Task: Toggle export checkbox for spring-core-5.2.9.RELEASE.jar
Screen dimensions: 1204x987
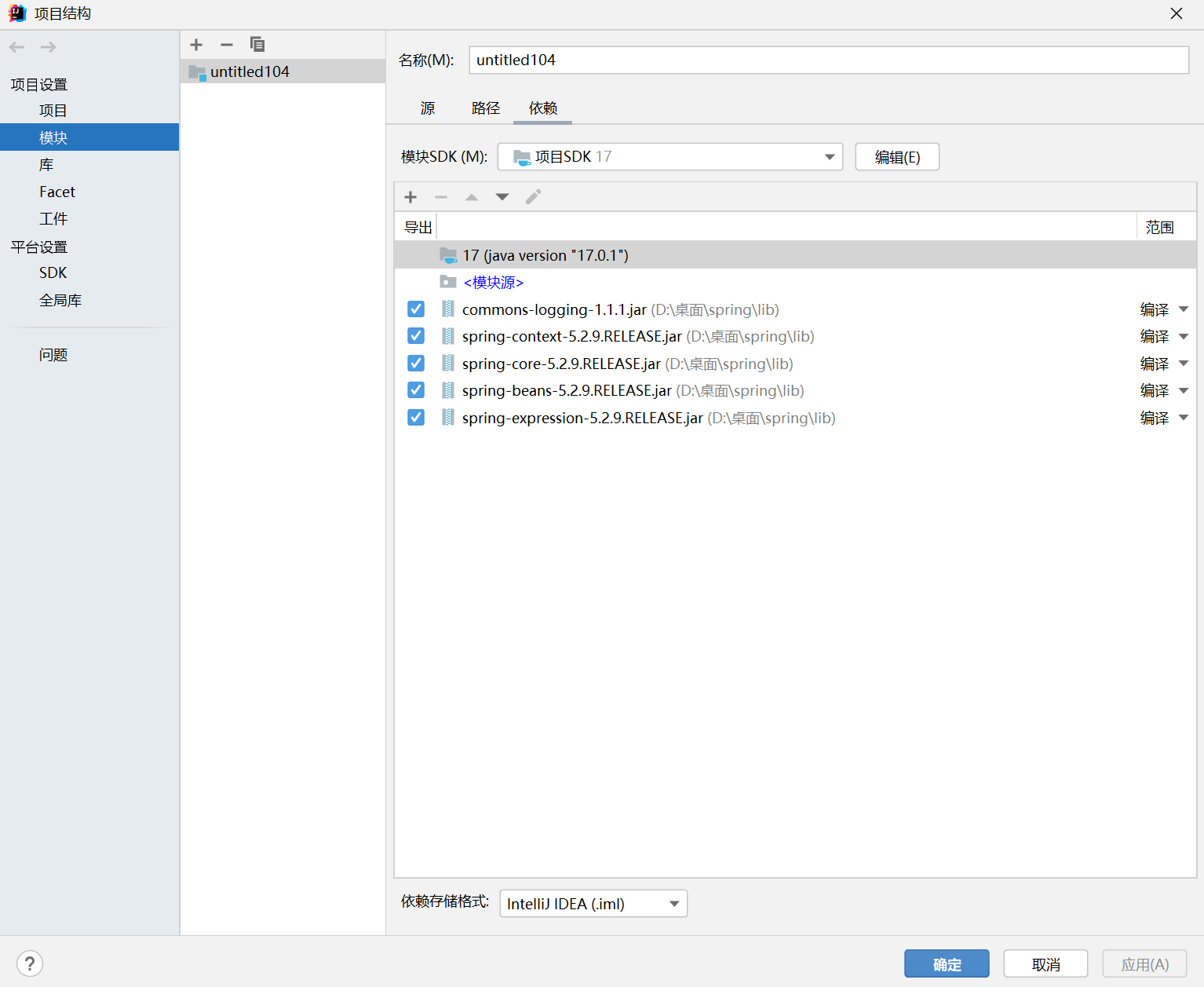Action: click(416, 364)
